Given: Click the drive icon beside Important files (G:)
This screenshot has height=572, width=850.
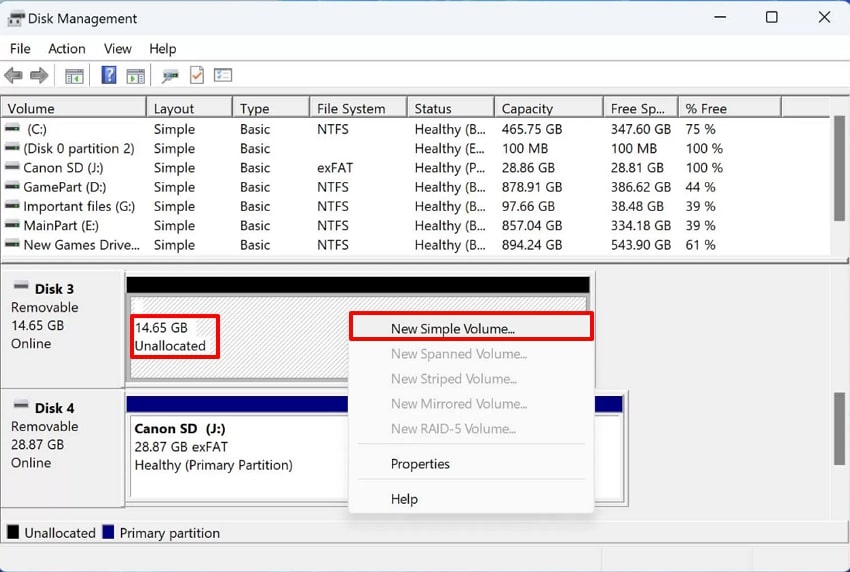Looking at the screenshot, I should (x=12, y=205).
